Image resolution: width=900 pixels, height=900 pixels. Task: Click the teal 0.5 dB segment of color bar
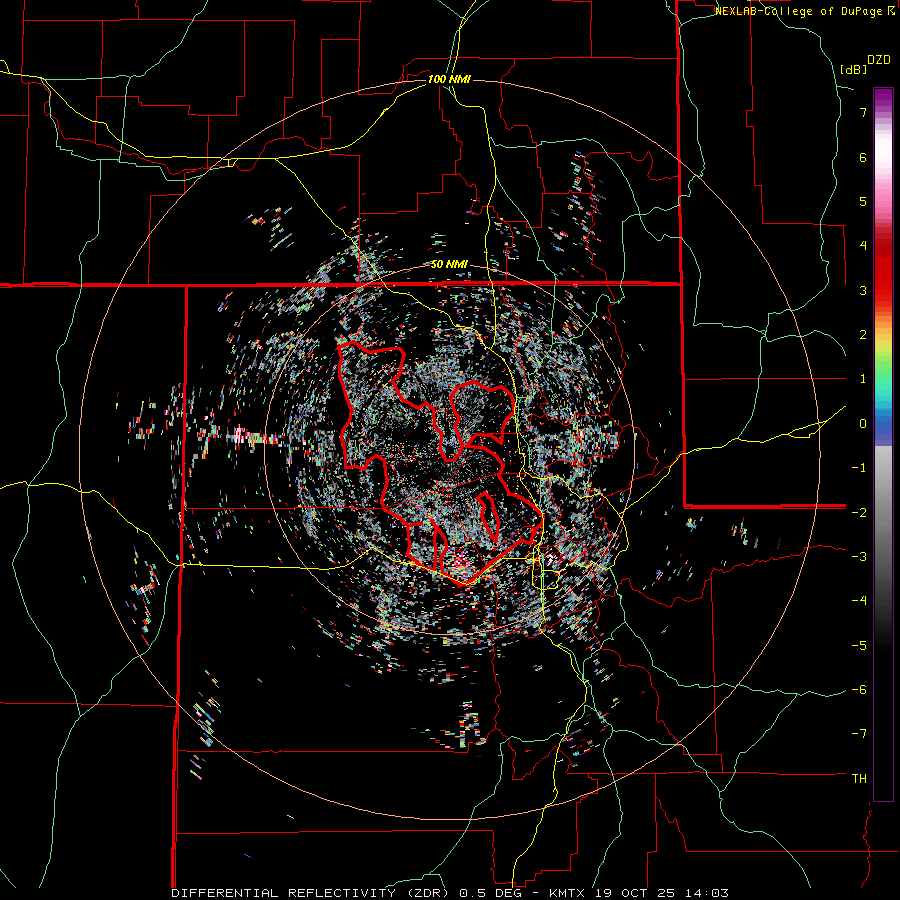point(883,401)
